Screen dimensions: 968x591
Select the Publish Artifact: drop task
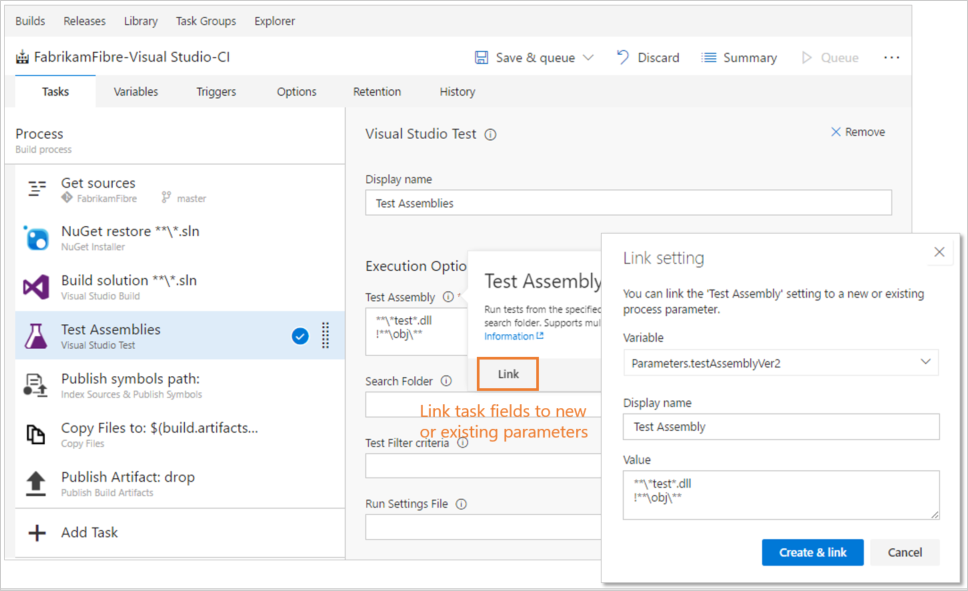point(180,484)
